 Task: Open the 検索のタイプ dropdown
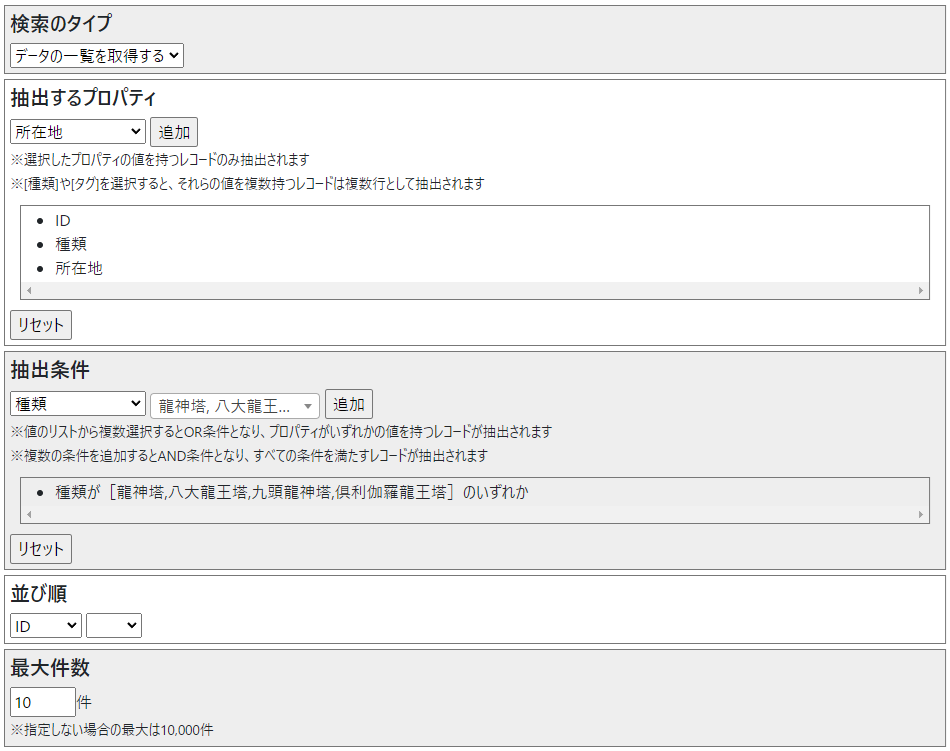(x=96, y=56)
